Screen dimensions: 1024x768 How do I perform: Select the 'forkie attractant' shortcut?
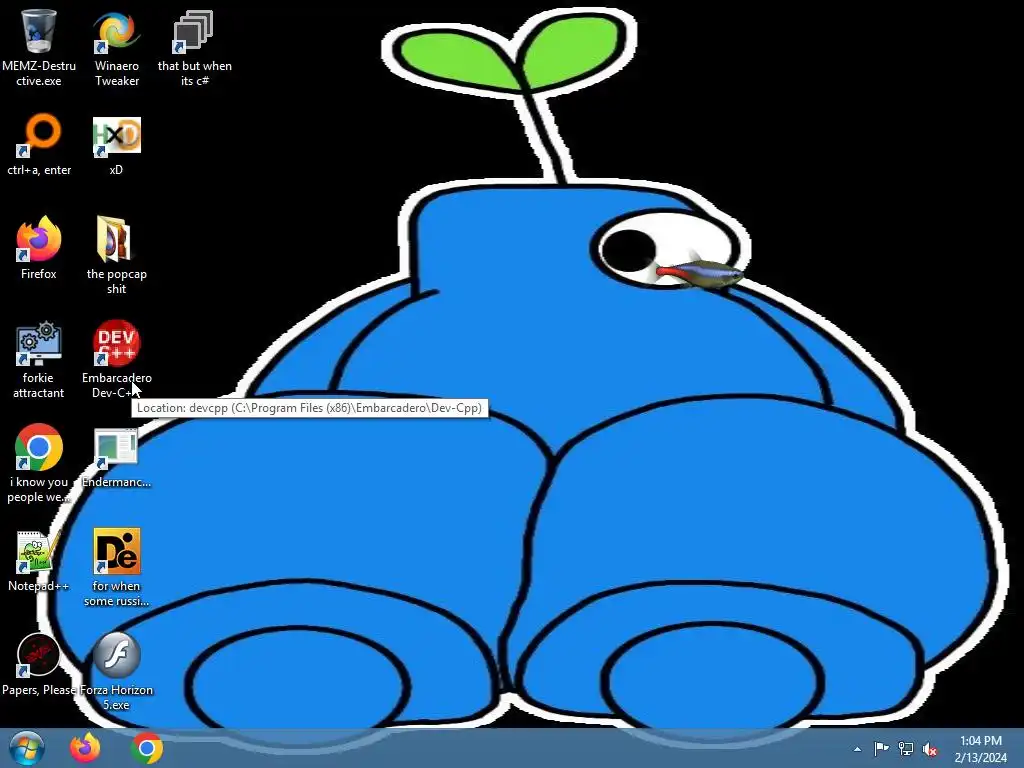coord(39,343)
